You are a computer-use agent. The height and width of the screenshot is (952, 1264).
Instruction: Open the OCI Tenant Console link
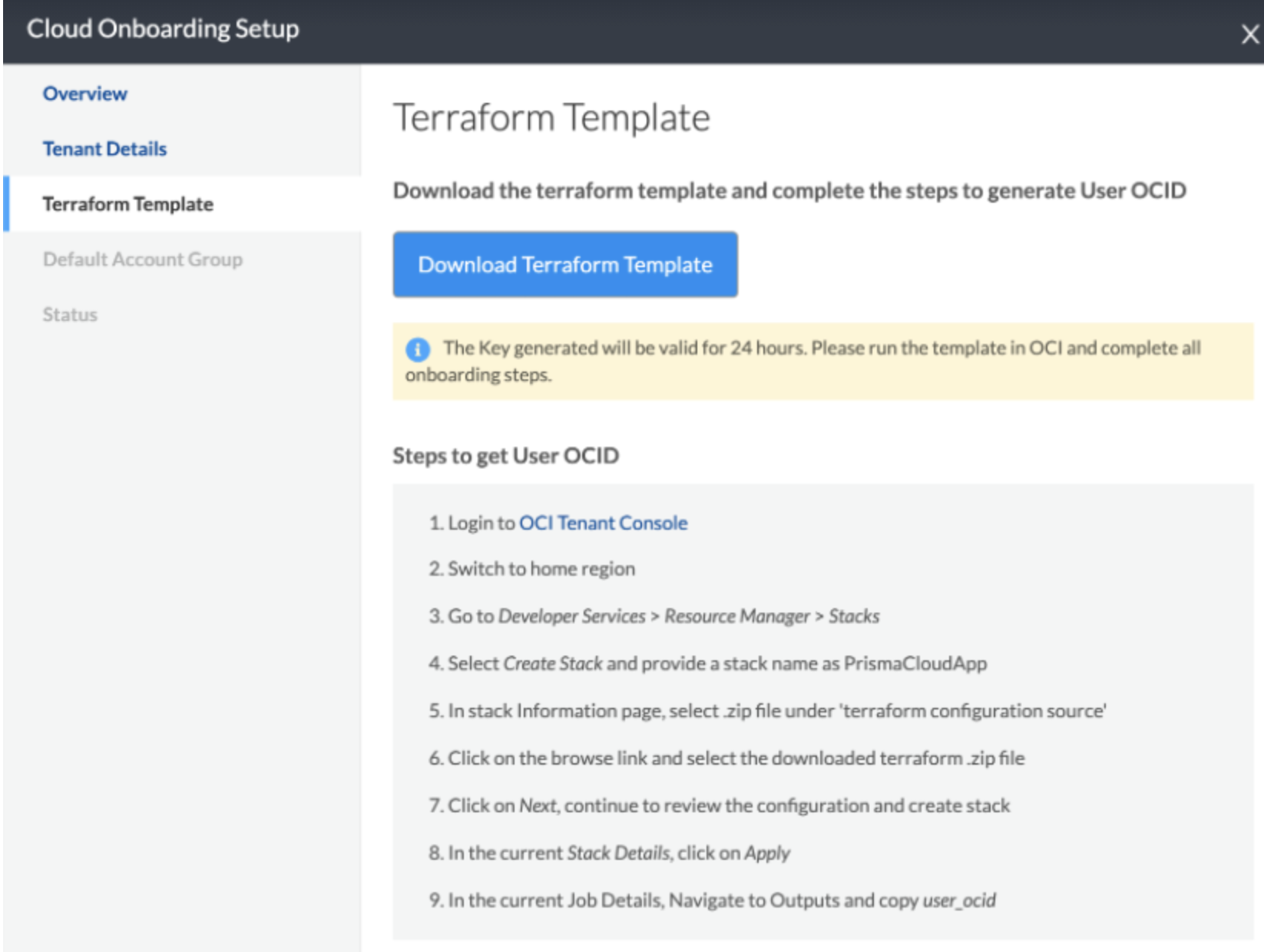pyautogui.click(x=603, y=523)
